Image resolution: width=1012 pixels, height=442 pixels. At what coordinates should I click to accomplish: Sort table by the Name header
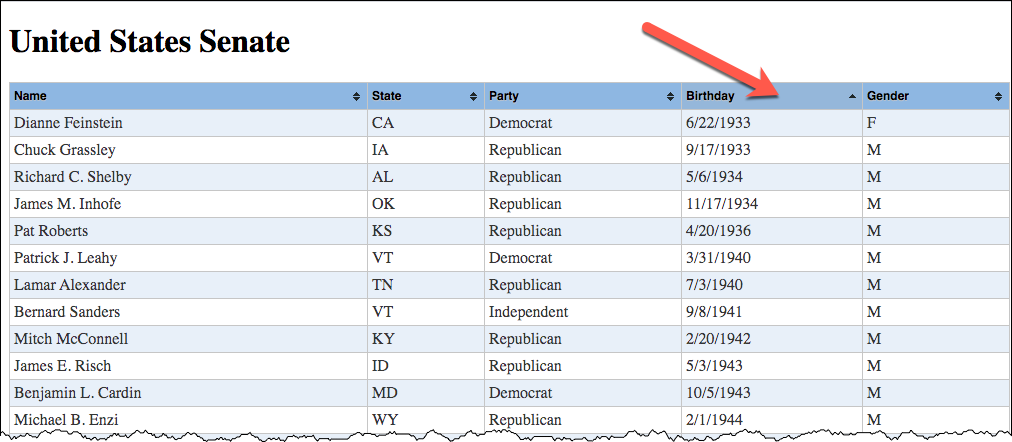click(x=31, y=96)
